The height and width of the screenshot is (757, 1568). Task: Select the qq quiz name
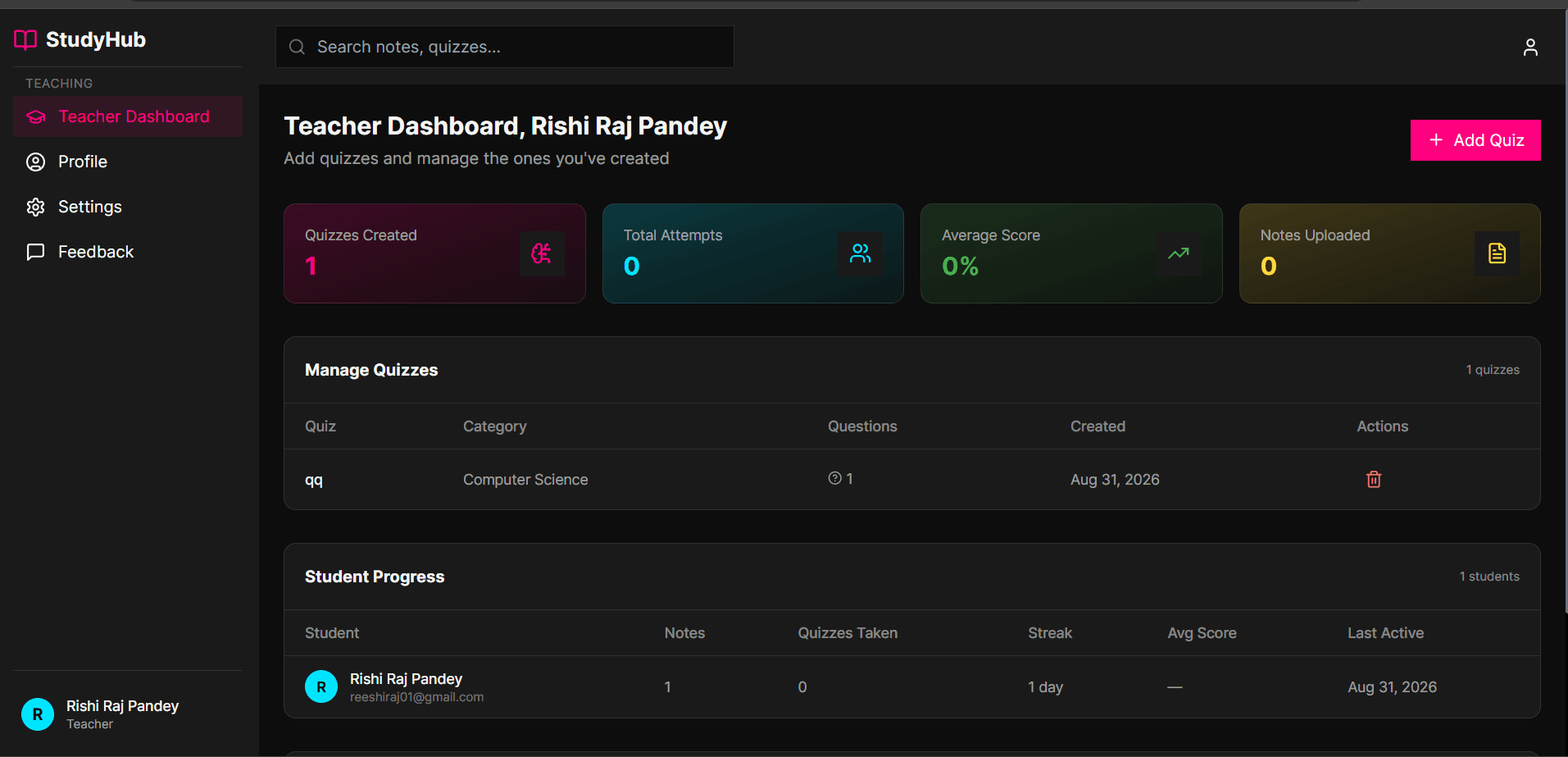tap(314, 481)
